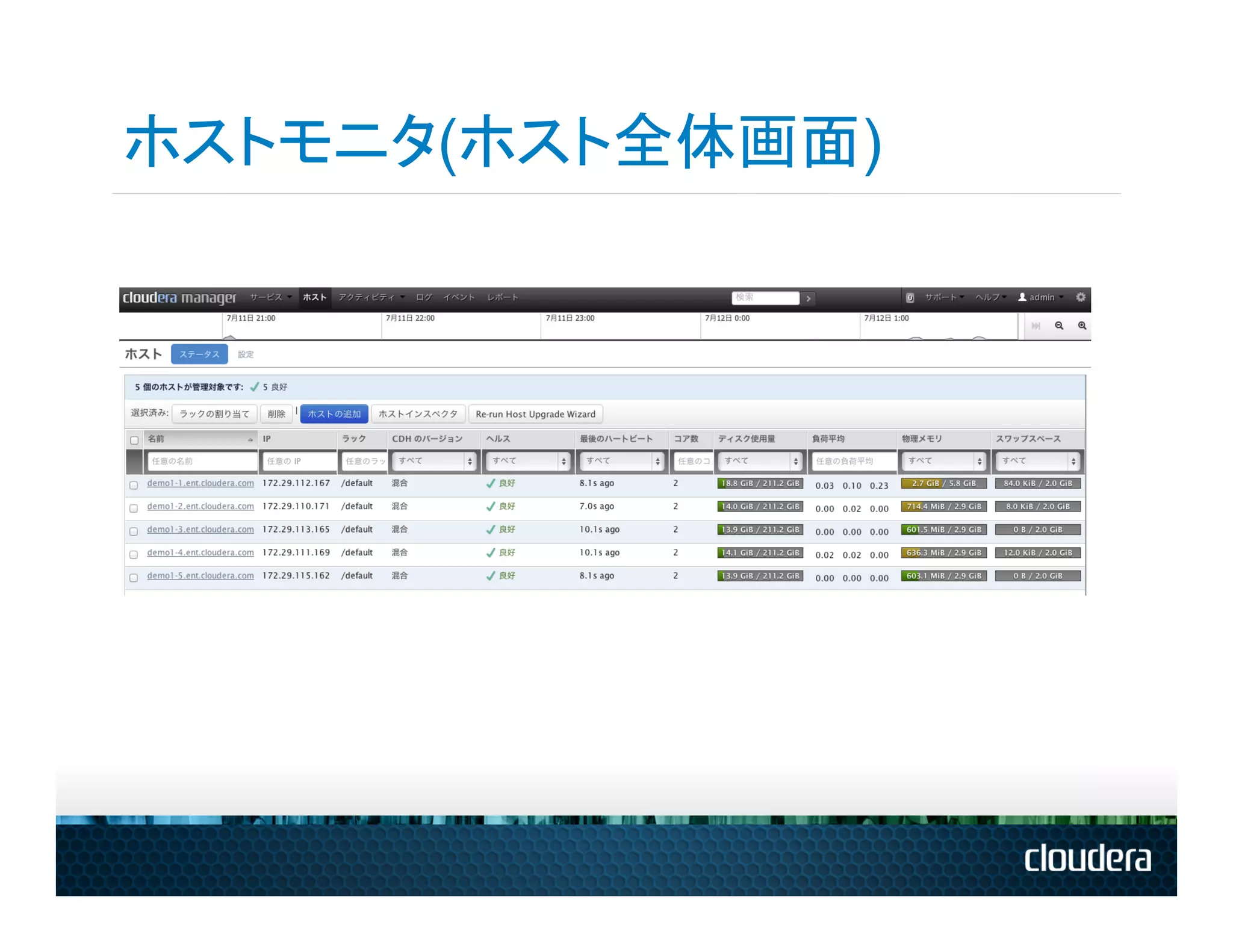This screenshot has width=1233, height=952.
Task: Open the admin user menu
Action: click(1041, 297)
